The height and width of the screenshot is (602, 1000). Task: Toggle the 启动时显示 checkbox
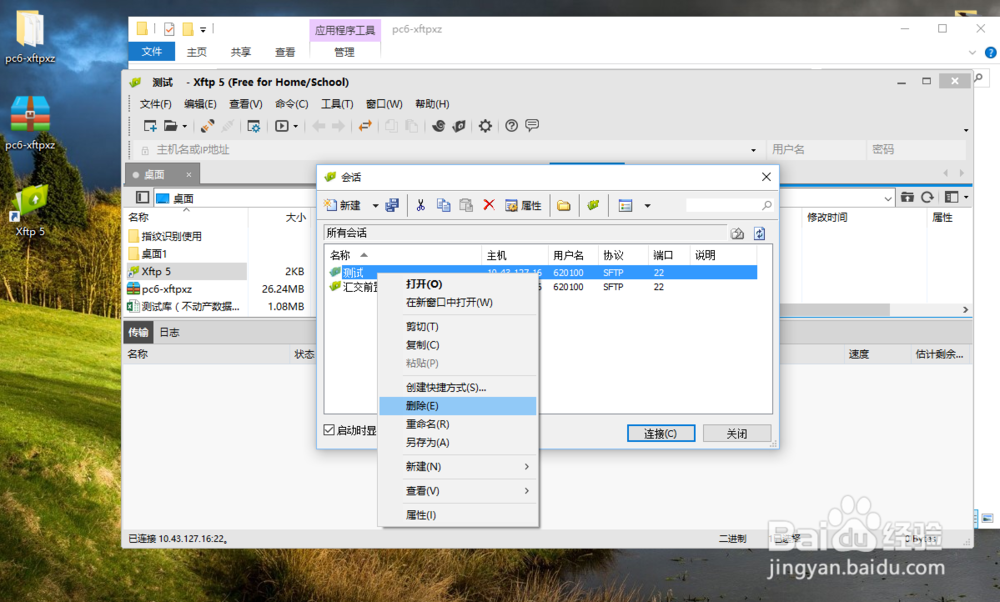click(x=329, y=430)
